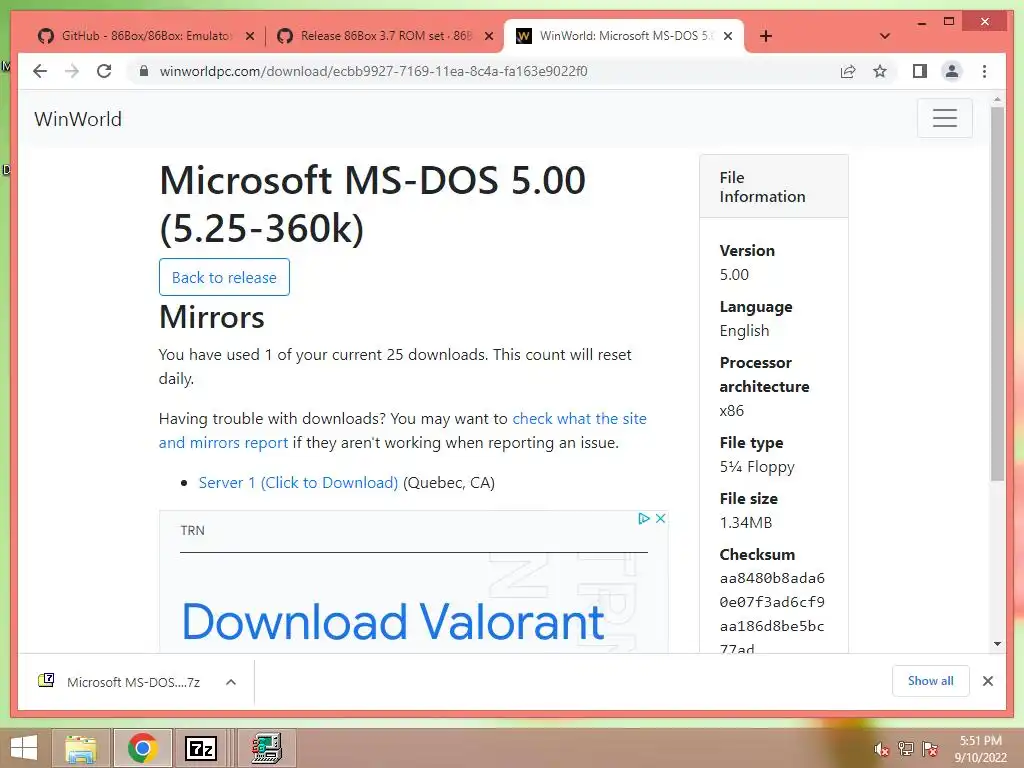Click the File Information panel header
1024x768 pixels.
pyautogui.click(x=773, y=187)
